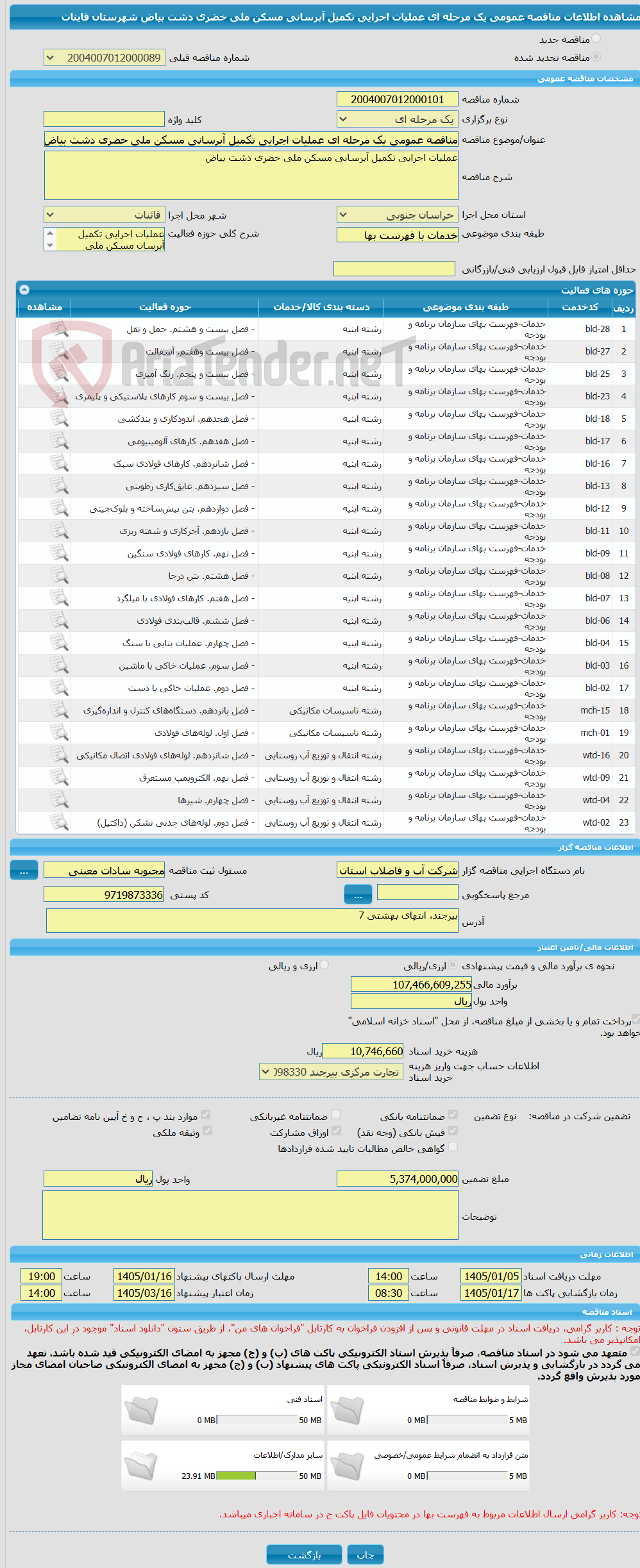Click کلید واژه input field
Screen dimensions: 640x1568
105,119
